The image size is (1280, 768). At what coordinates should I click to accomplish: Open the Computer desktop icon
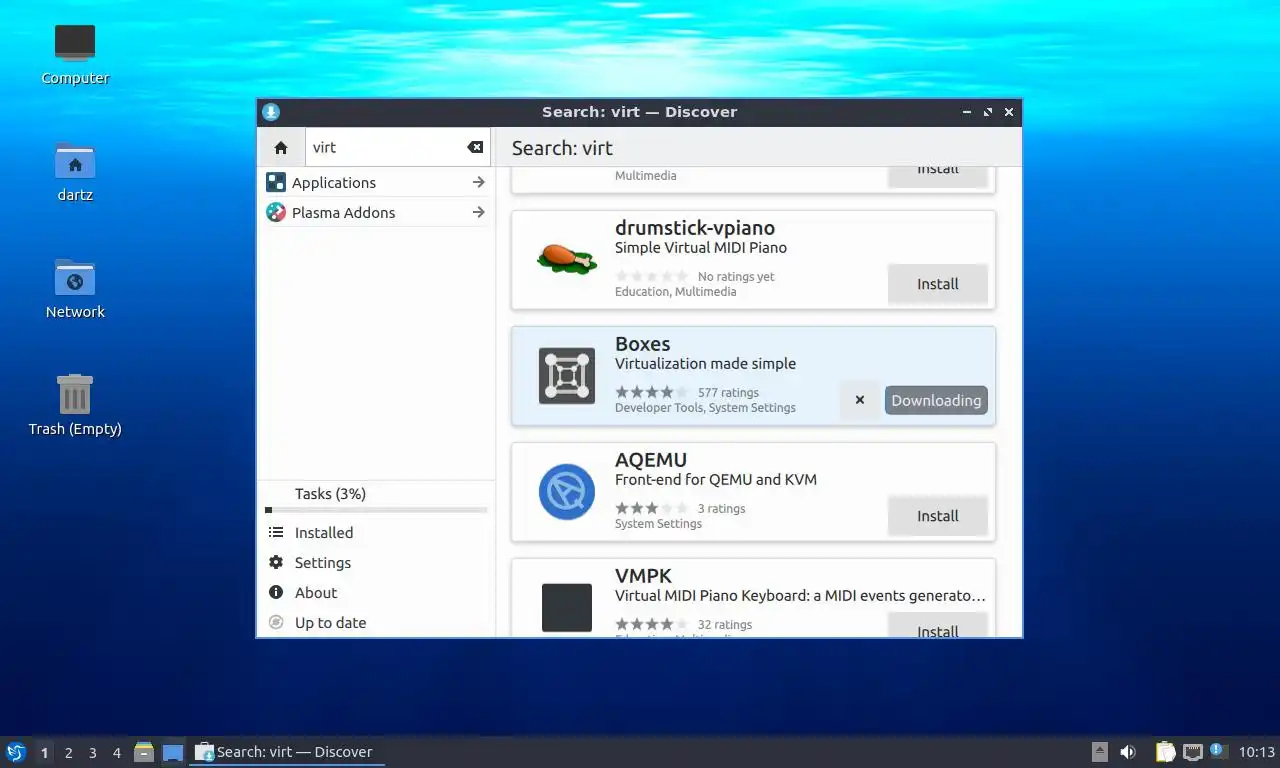(x=75, y=43)
